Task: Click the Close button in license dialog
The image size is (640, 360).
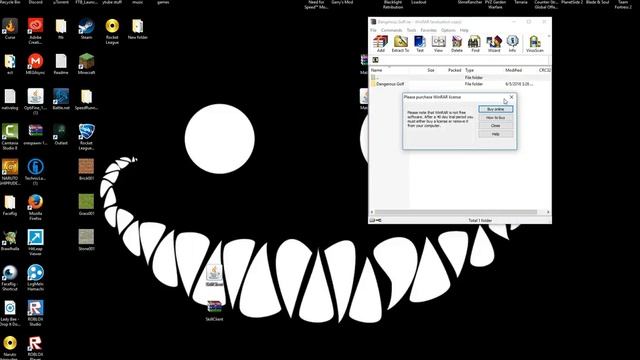Action: coord(496,126)
